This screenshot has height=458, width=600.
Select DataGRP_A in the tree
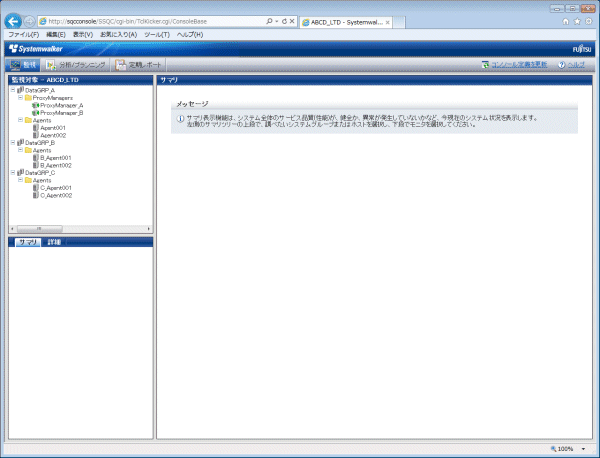click(40, 90)
